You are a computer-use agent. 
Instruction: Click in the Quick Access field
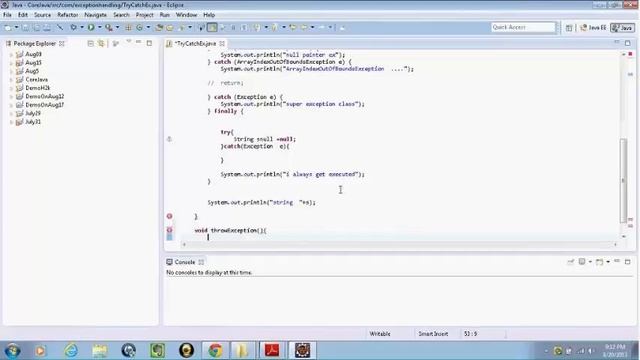(x=523, y=27)
